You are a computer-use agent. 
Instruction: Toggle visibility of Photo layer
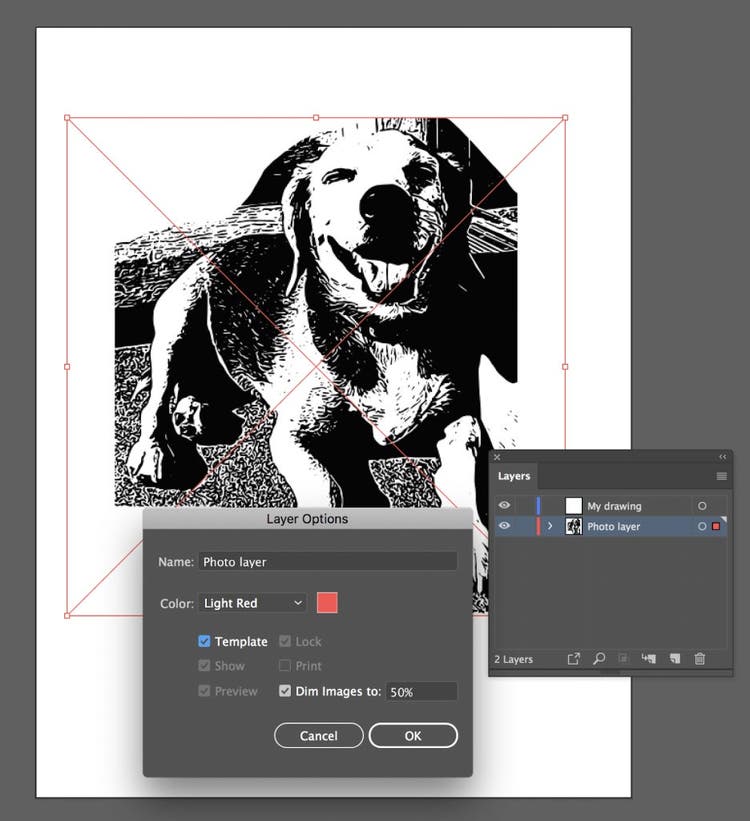pyautogui.click(x=504, y=527)
